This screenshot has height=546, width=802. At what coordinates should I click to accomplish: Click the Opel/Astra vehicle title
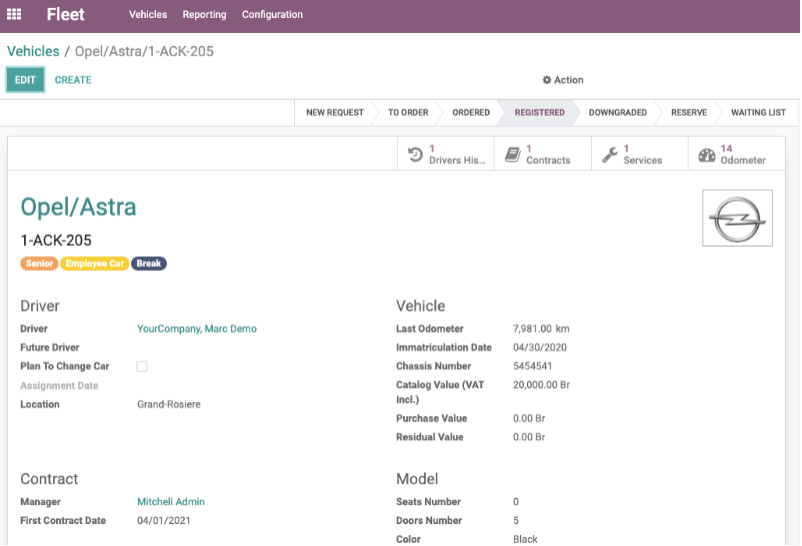coord(78,207)
